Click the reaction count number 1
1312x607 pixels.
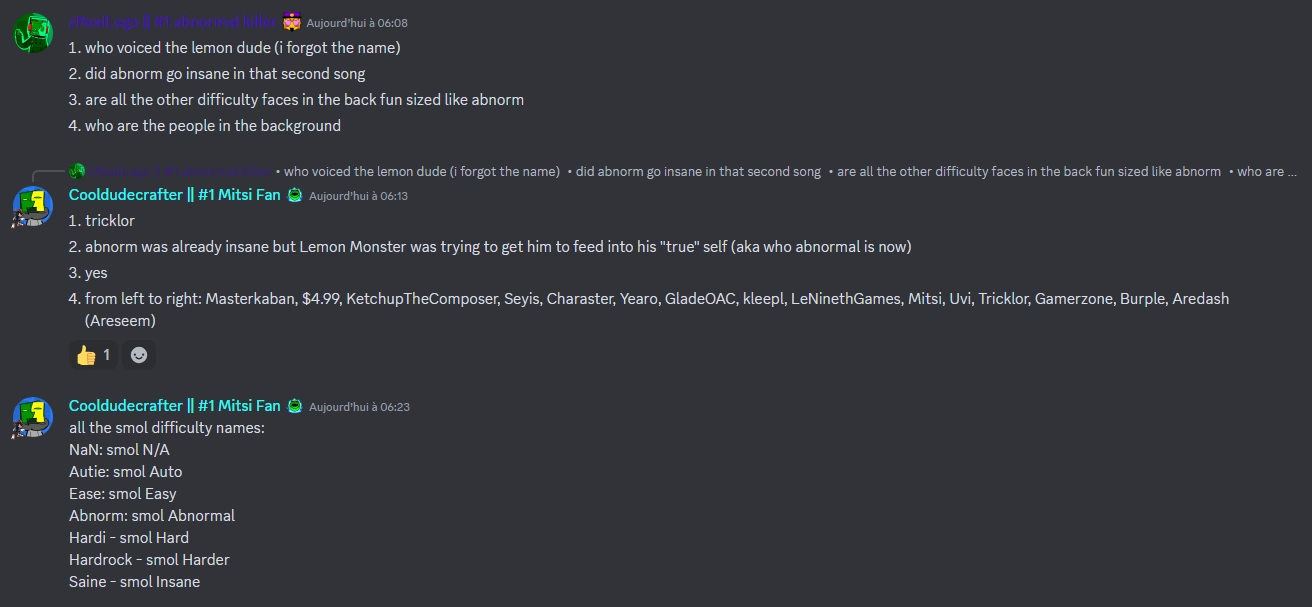[x=107, y=354]
